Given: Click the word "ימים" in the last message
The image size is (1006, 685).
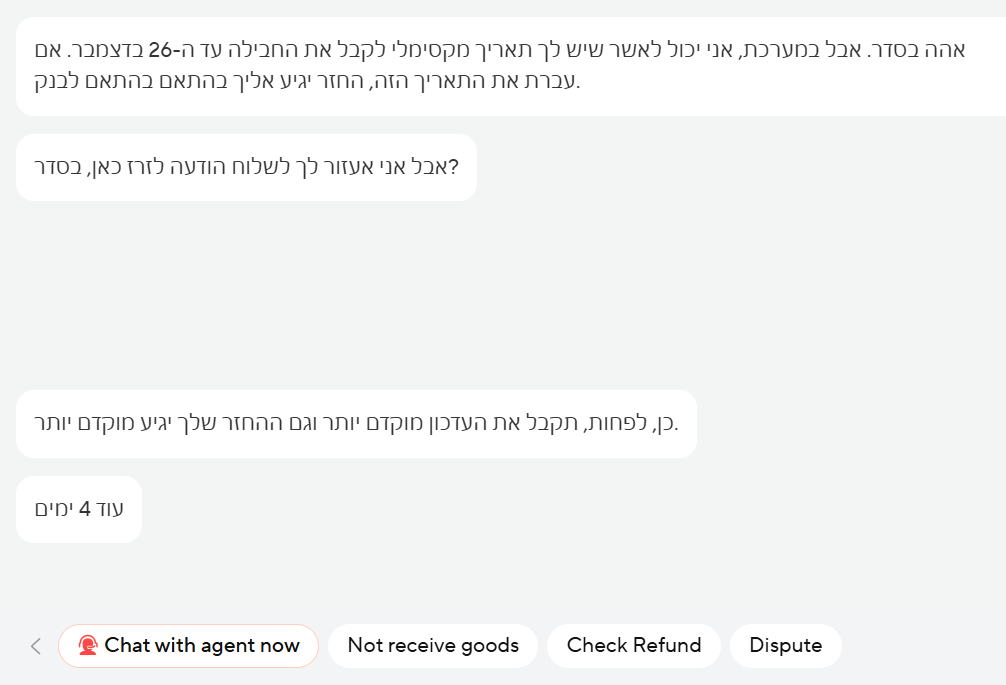Looking at the screenshot, I should click(x=54, y=509).
